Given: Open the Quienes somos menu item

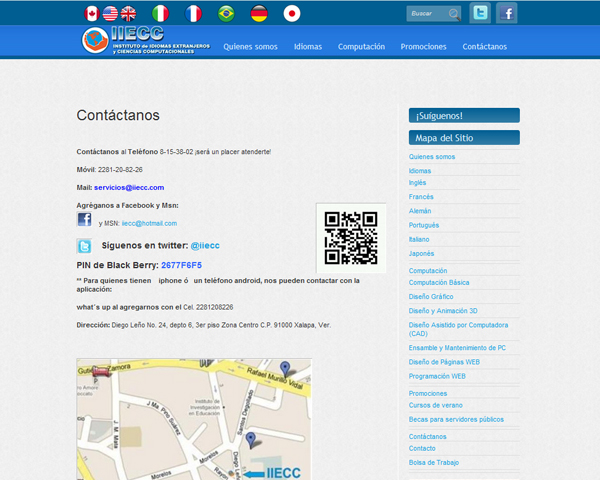Looking at the screenshot, I should (251, 47).
